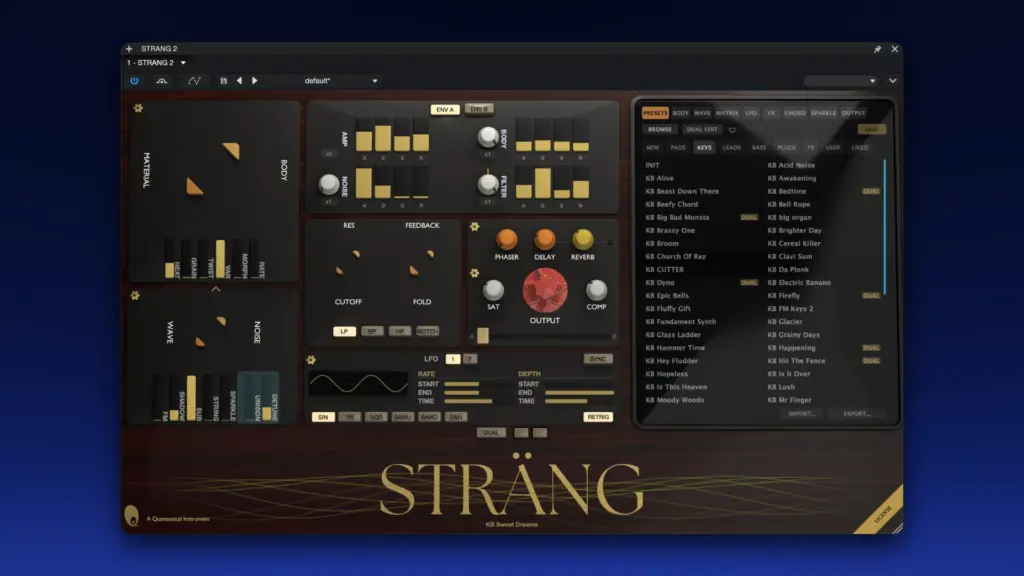Image resolution: width=1024 pixels, height=576 pixels.
Task: Click the Body envelope amount knob
Action: 487,136
